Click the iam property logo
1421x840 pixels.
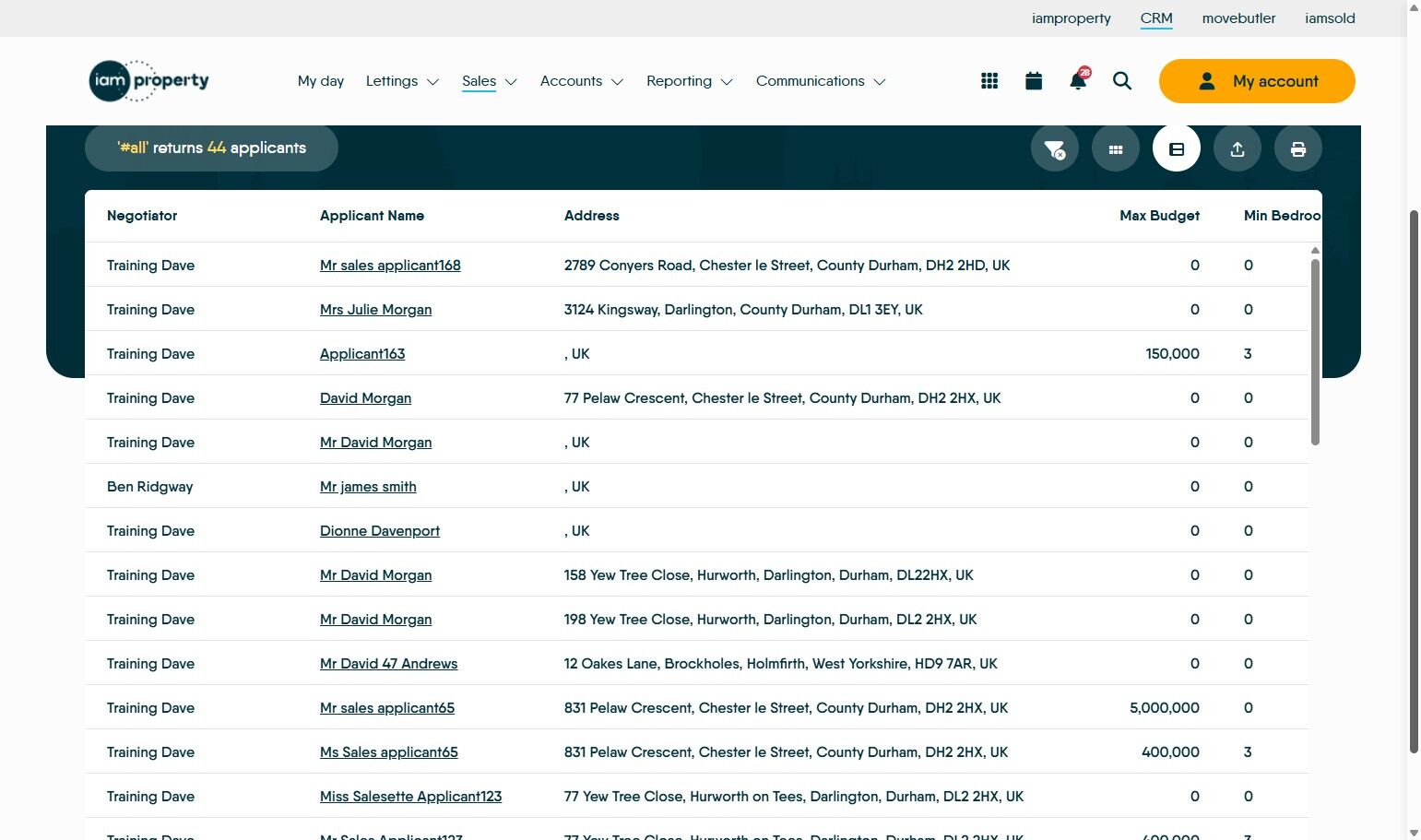pos(149,81)
